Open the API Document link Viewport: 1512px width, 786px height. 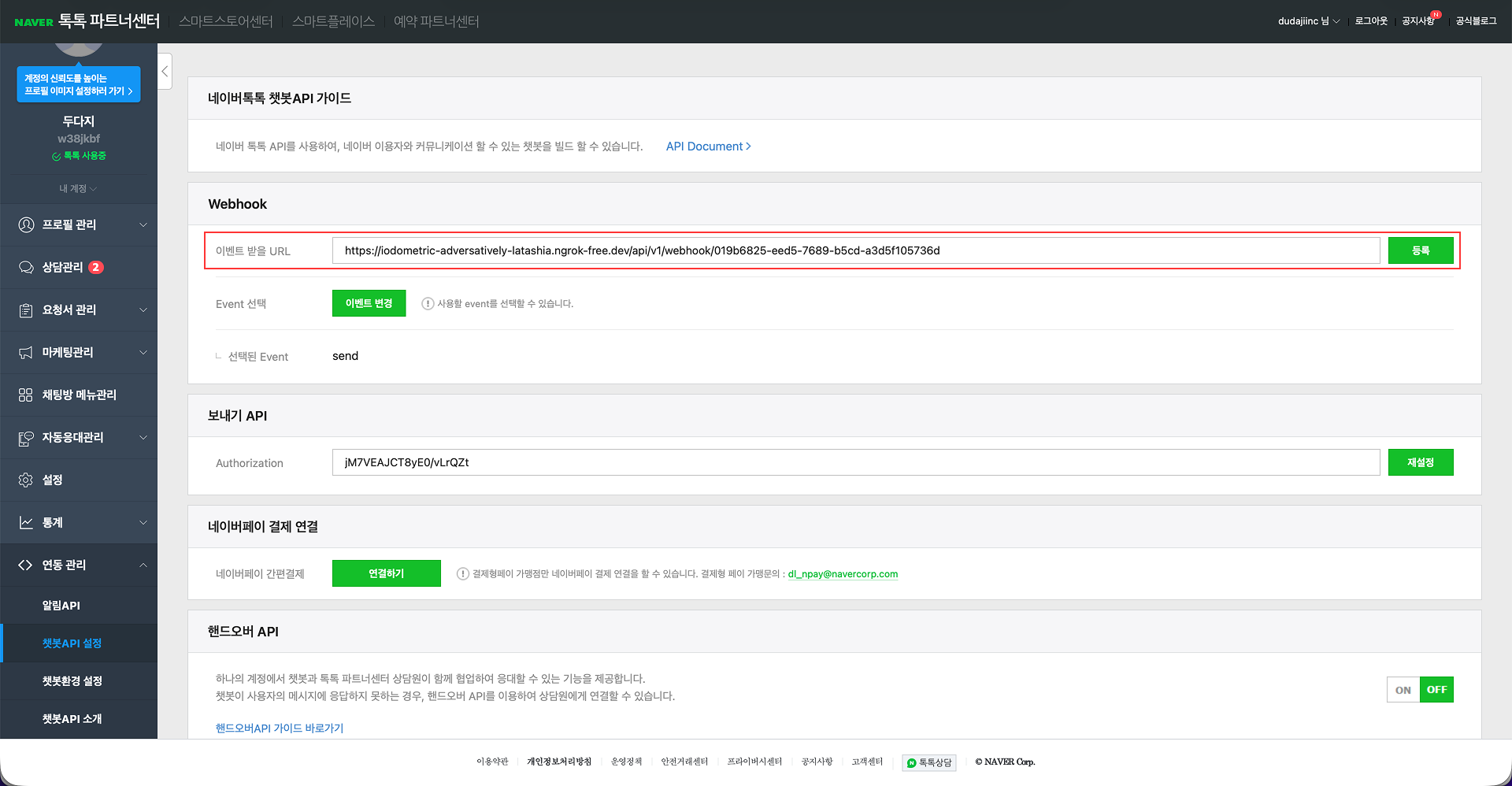(707, 146)
